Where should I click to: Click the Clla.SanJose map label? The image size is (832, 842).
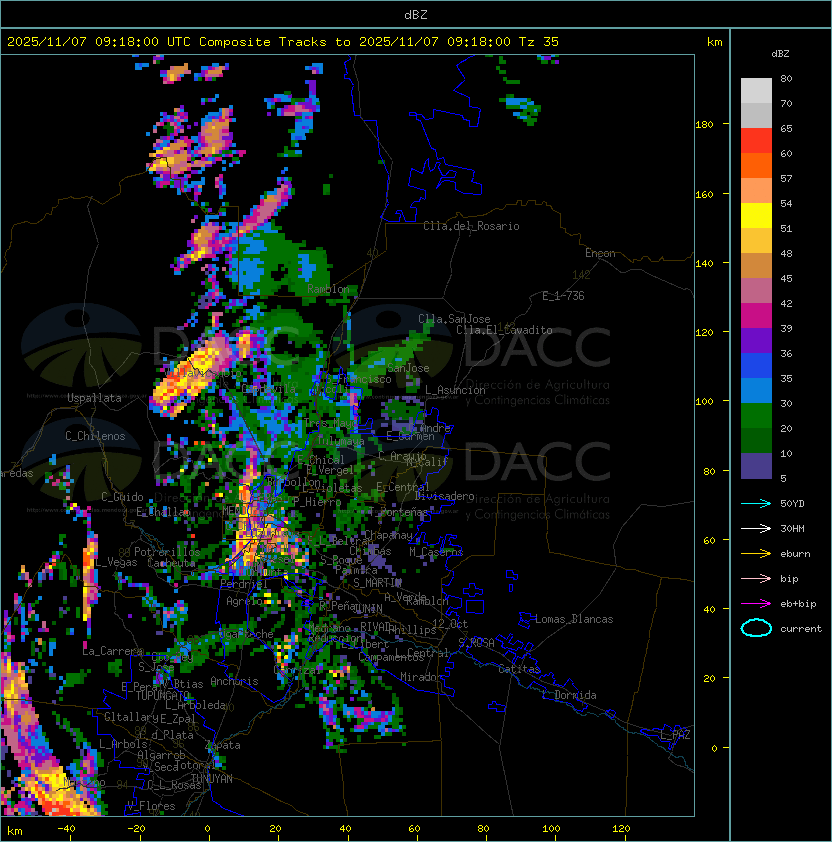pos(454,319)
